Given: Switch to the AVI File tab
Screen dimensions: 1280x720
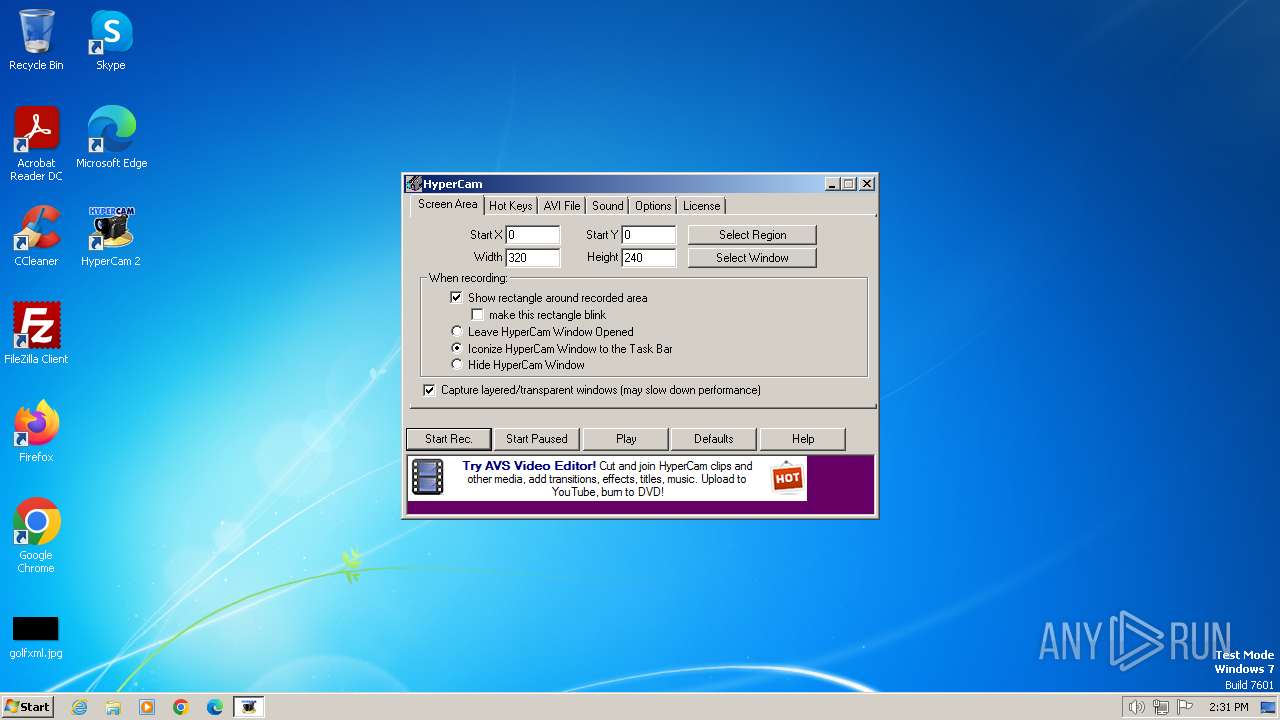Looking at the screenshot, I should click(x=562, y=206).
